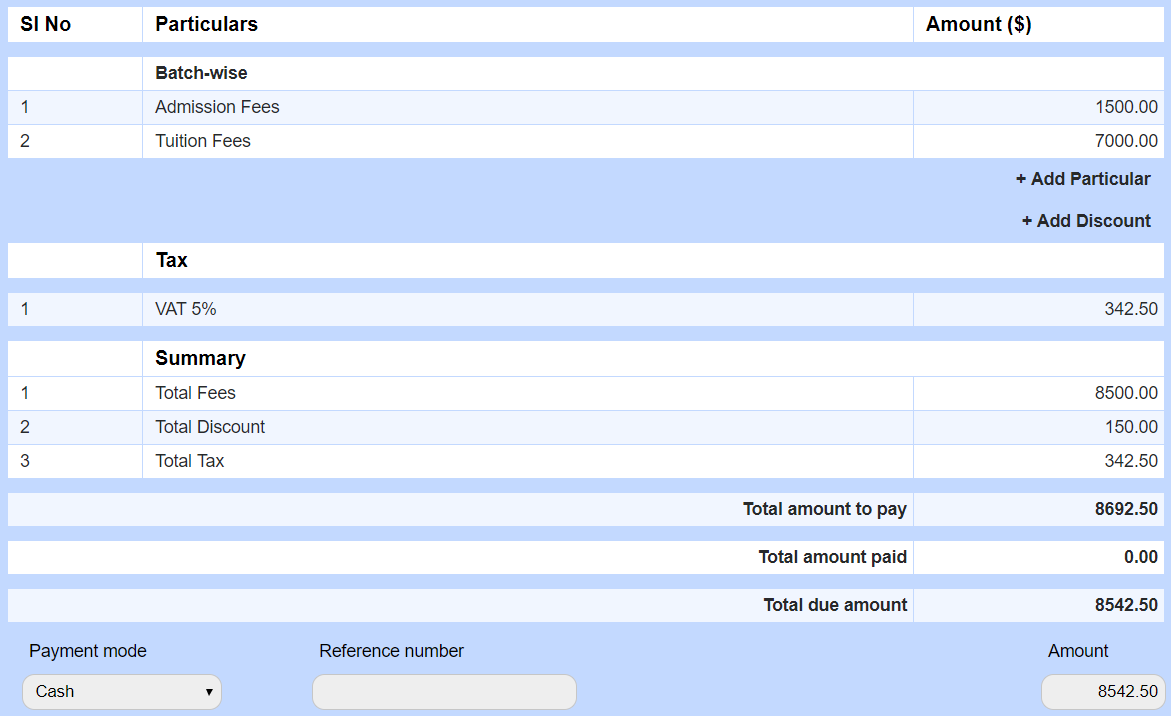This screenshot has width=1171, height=716.
Task: Click the Particulars column header
Action: pos(206,24)
